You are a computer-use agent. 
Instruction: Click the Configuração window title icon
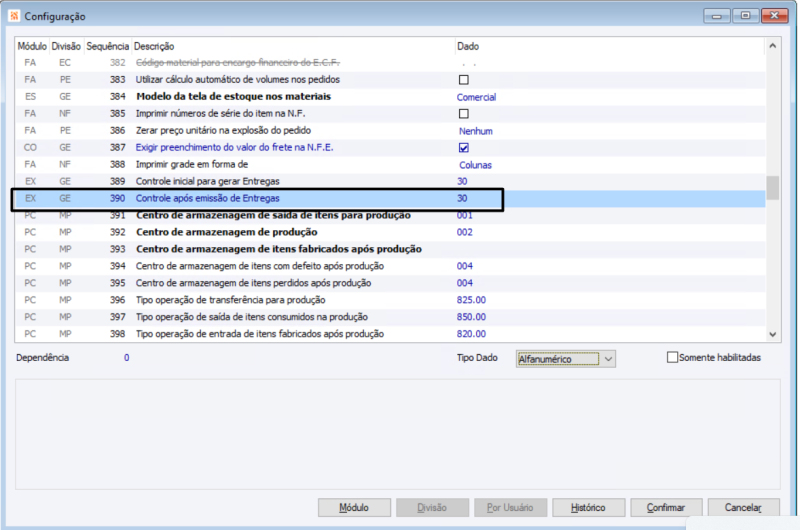pyautogui.click(x=14, y=16)
